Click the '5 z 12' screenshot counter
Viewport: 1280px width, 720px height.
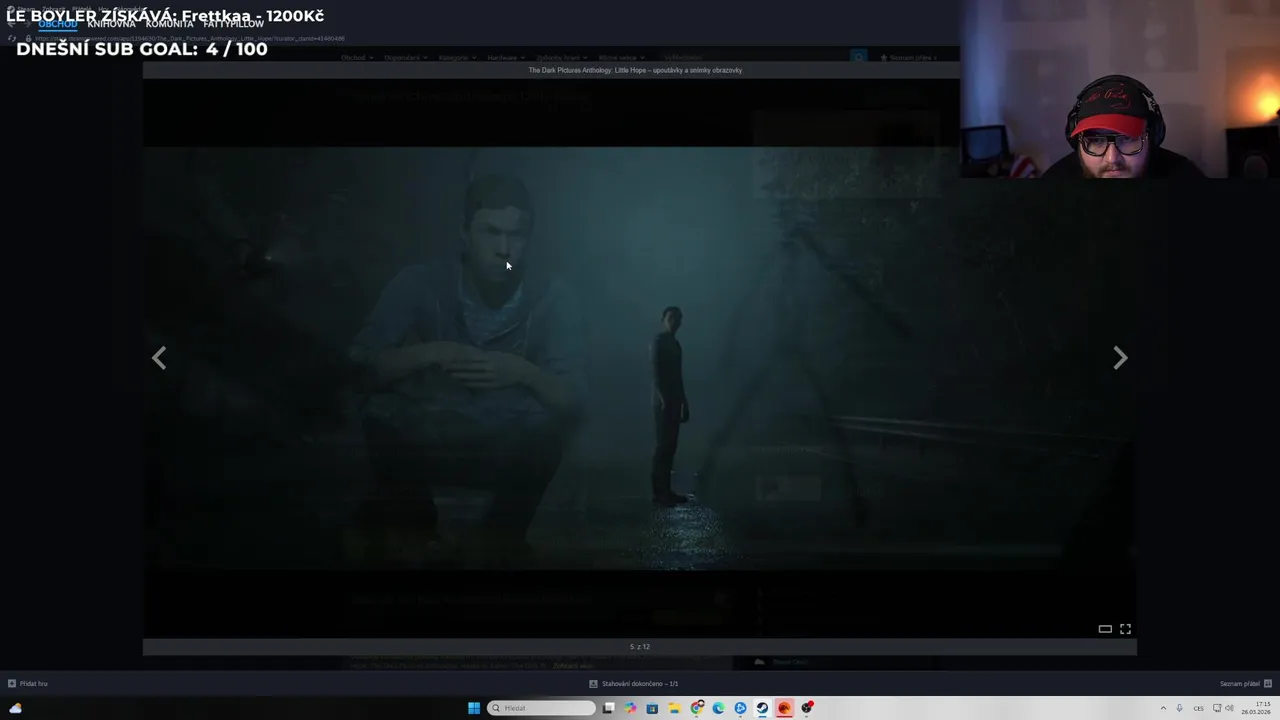[640, 647]
